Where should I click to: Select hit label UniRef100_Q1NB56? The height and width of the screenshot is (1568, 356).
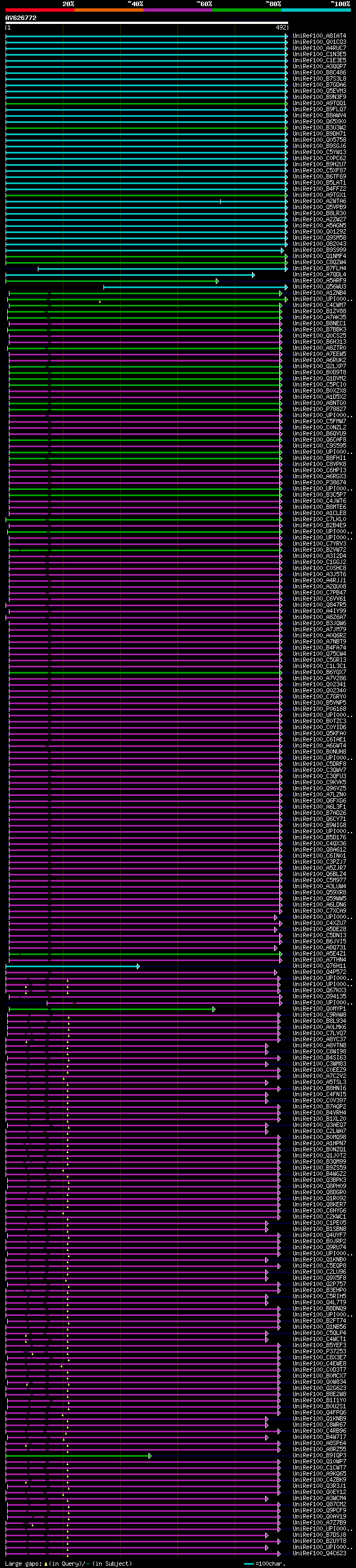(x=319, y=1327)
